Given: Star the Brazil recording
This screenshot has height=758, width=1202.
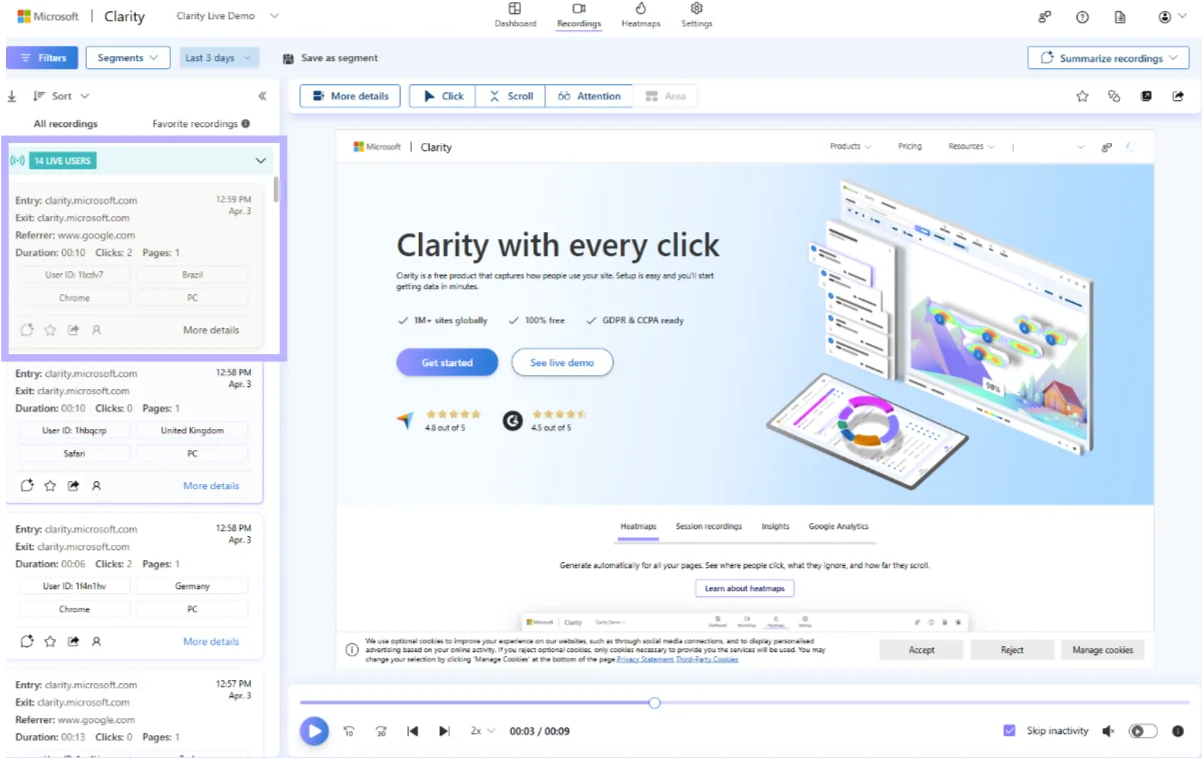Looking at the screenshot, I should pos(50,330).
